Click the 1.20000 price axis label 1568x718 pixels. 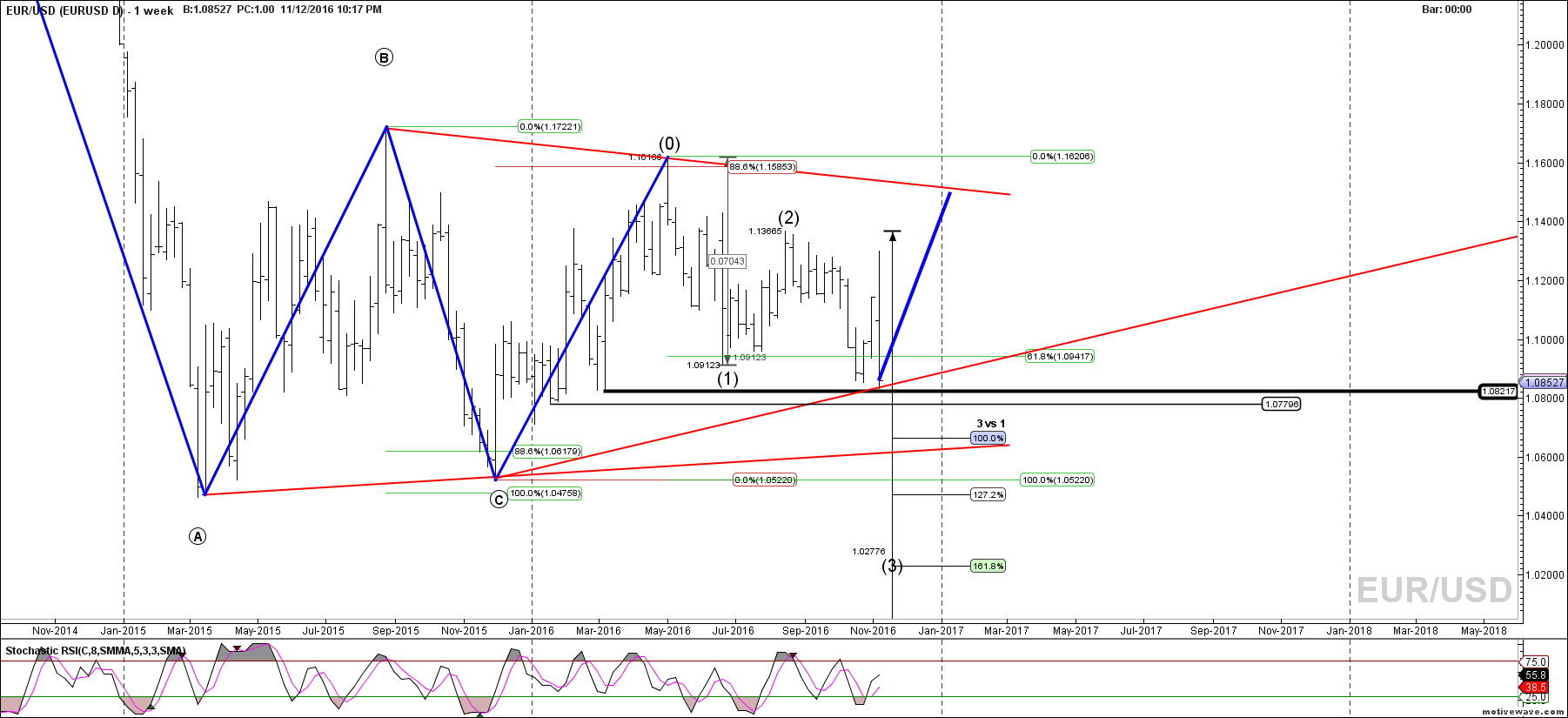[1545, 45]
